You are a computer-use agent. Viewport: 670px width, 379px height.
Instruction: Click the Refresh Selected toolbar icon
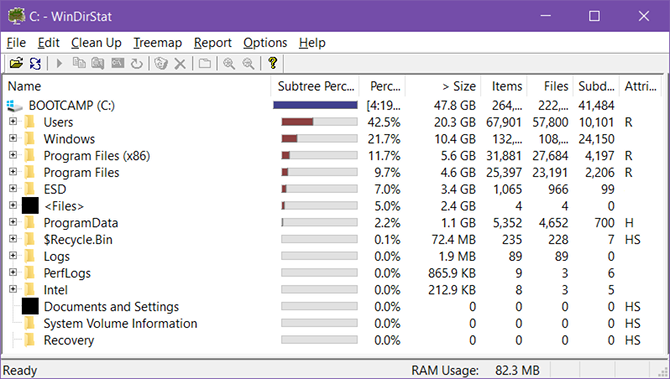pos(137,64)
